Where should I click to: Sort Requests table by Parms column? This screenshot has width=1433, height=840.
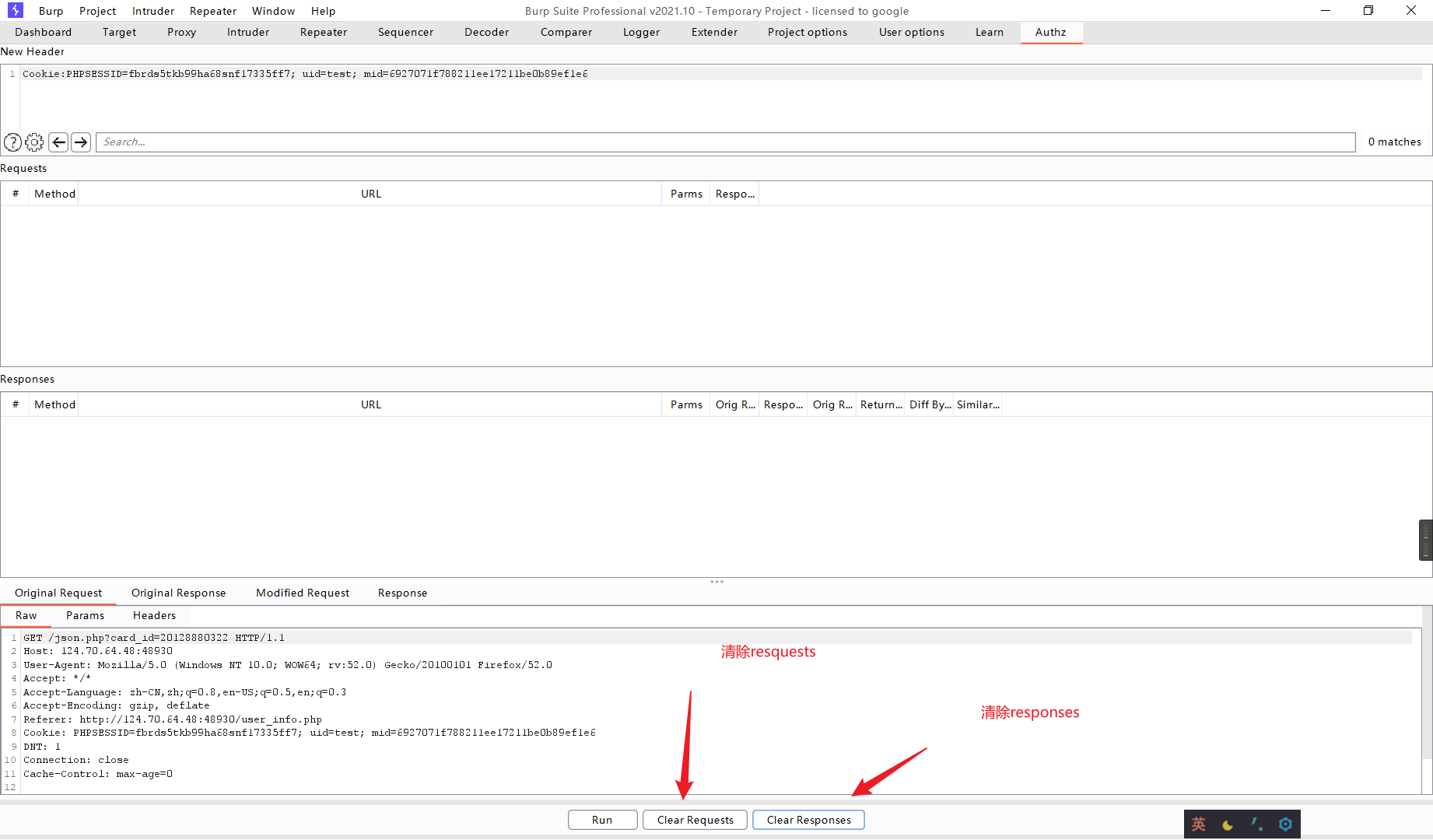click(686, 194)
